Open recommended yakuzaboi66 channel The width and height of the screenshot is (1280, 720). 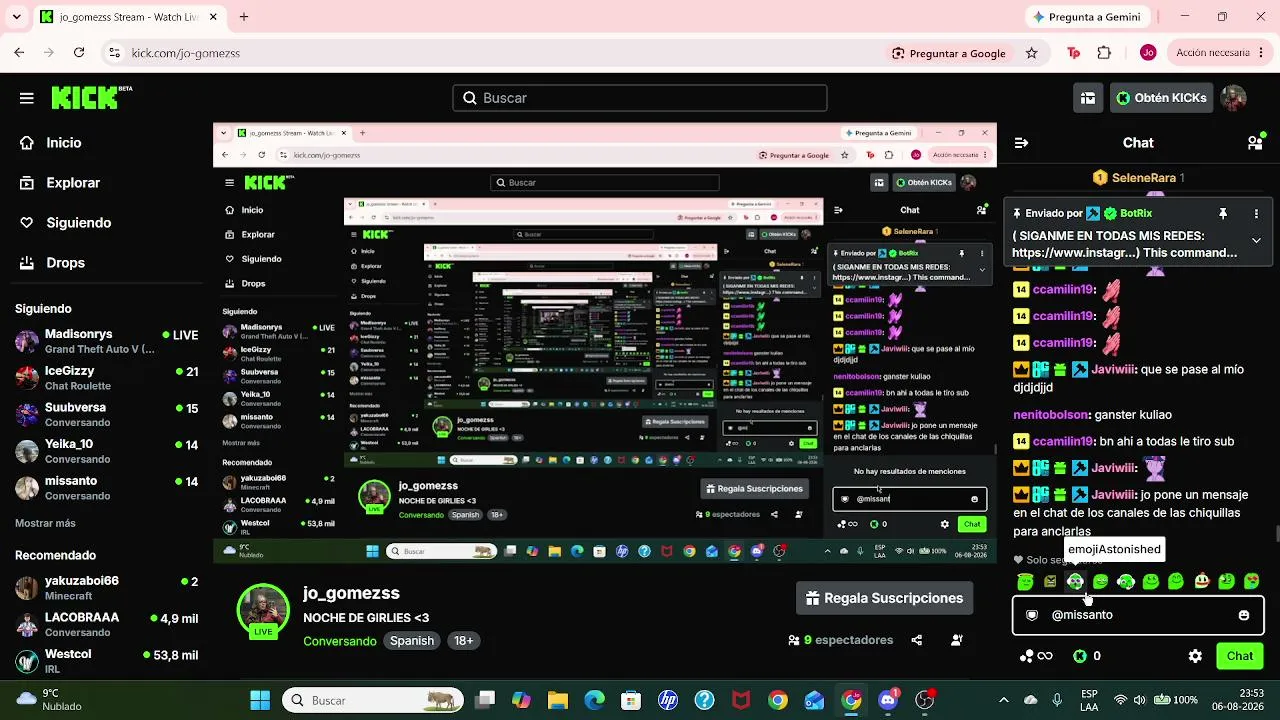pyautogui.click(x=107, y=588)
